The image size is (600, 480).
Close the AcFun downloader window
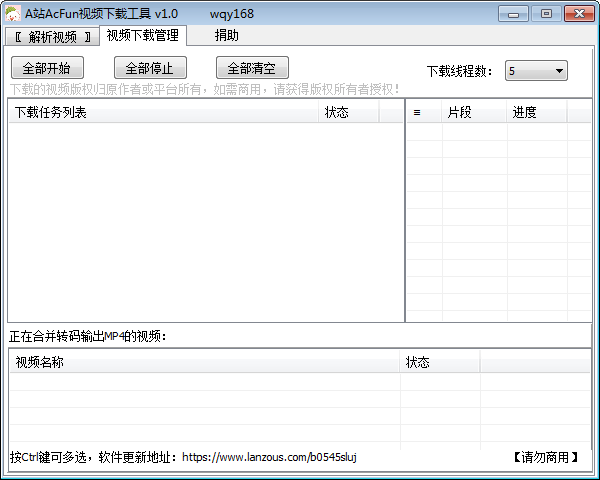click(576, 13)
